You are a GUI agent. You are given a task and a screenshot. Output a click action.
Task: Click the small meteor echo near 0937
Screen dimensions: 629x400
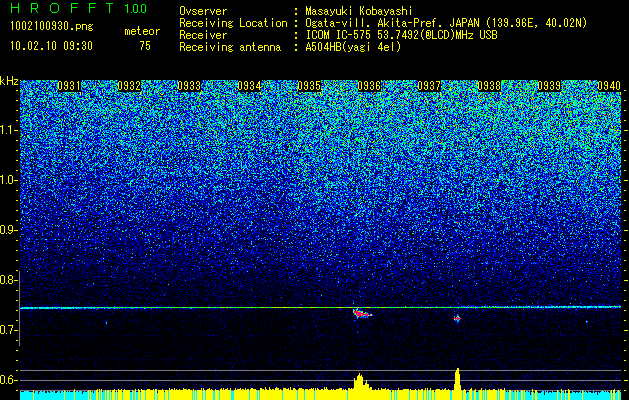tap(457, 318)
